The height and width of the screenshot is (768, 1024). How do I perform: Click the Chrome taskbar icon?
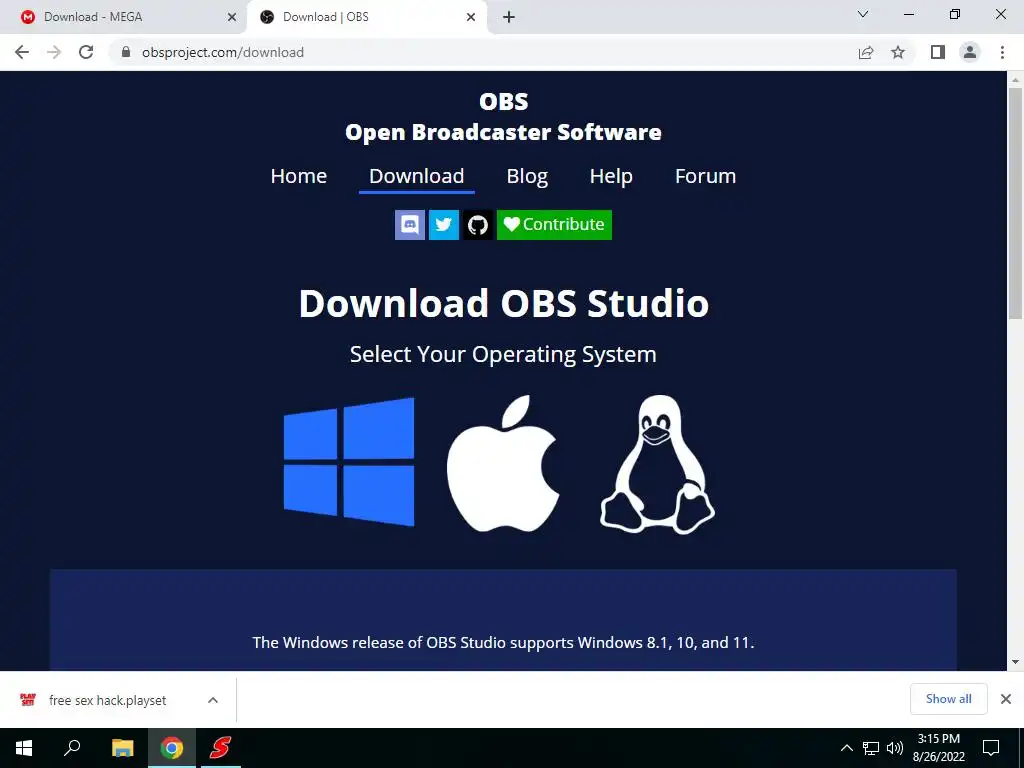click(x=172, y=748)
